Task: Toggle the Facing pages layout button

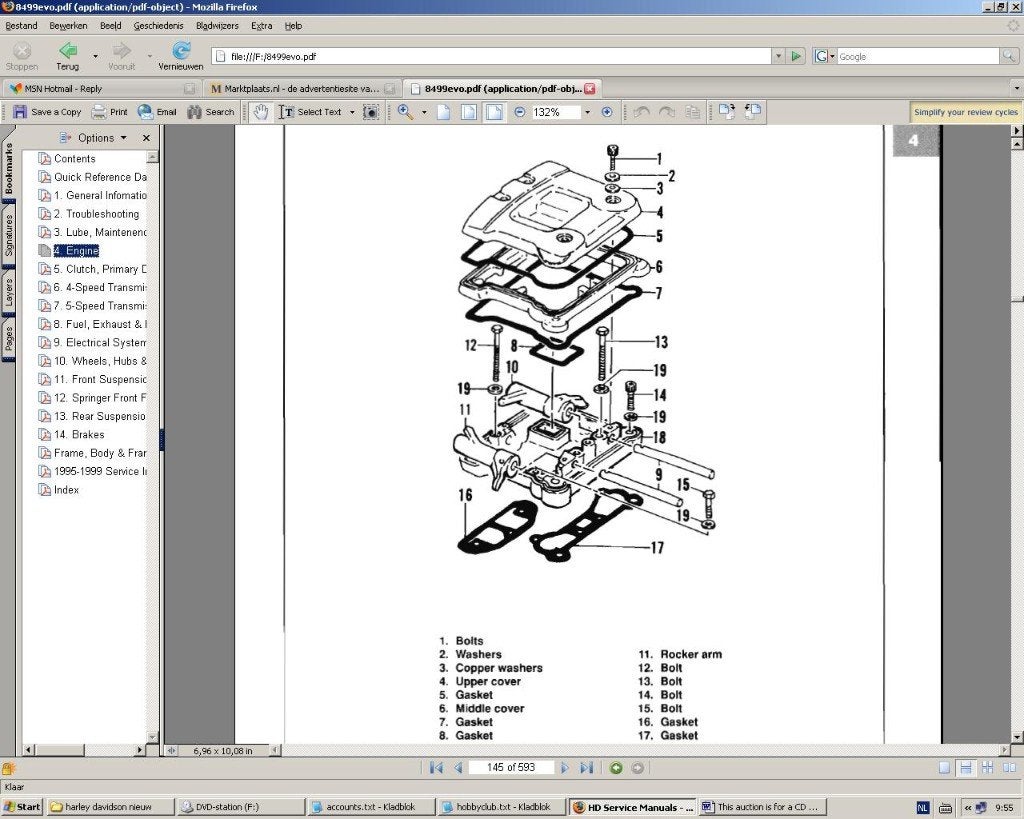Action: click(1010, 768)
